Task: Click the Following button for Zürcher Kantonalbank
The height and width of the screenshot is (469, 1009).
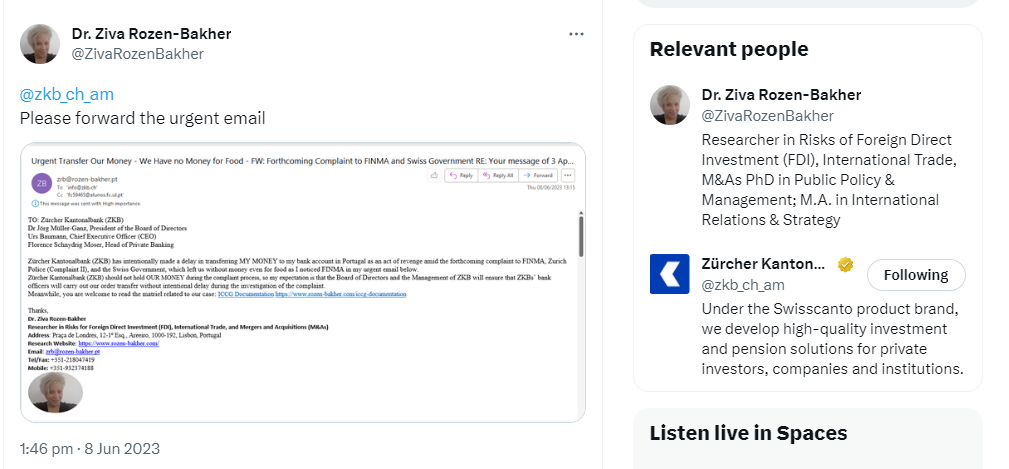Action: tap(916, 275)
